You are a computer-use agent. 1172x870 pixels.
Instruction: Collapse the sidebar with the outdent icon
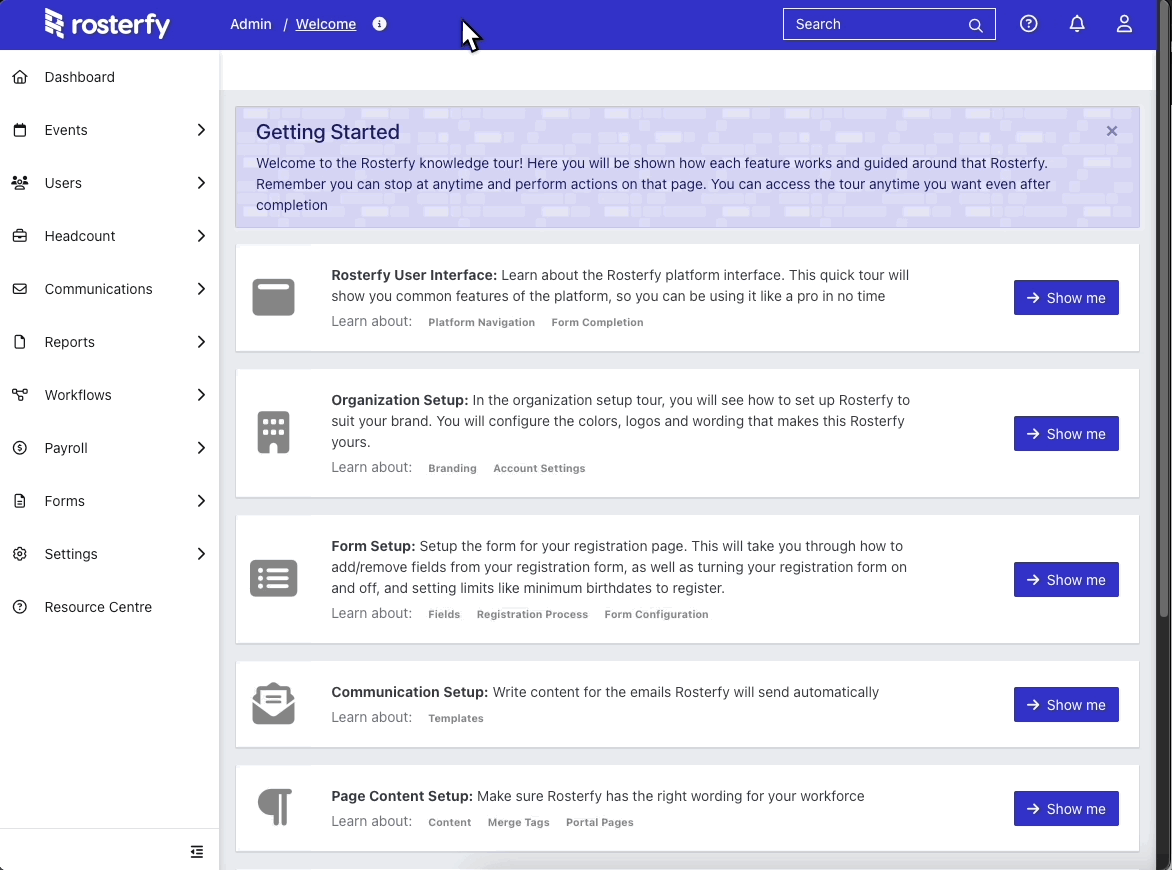(197, 851)
